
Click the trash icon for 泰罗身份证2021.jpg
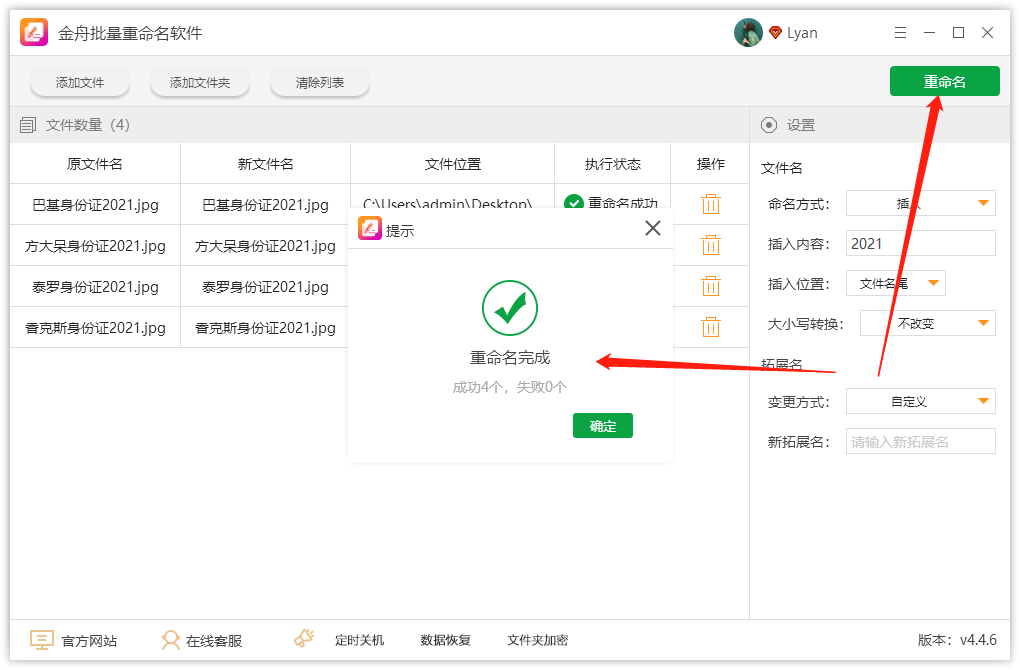point(710,286)
